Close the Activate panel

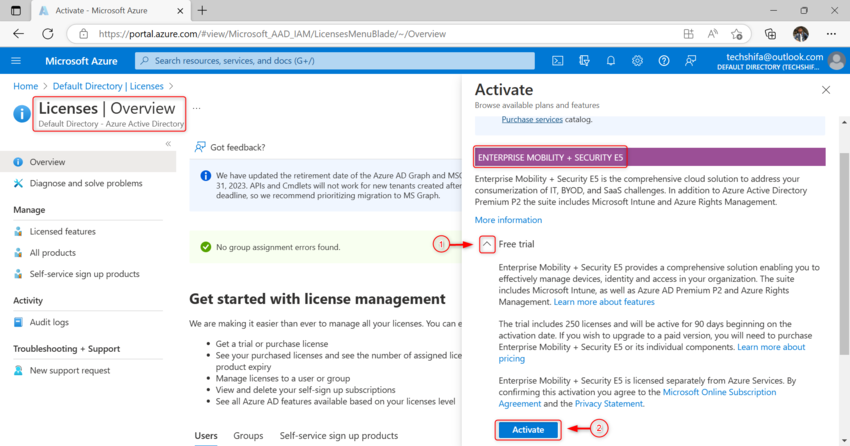click(x=826, y=90)
